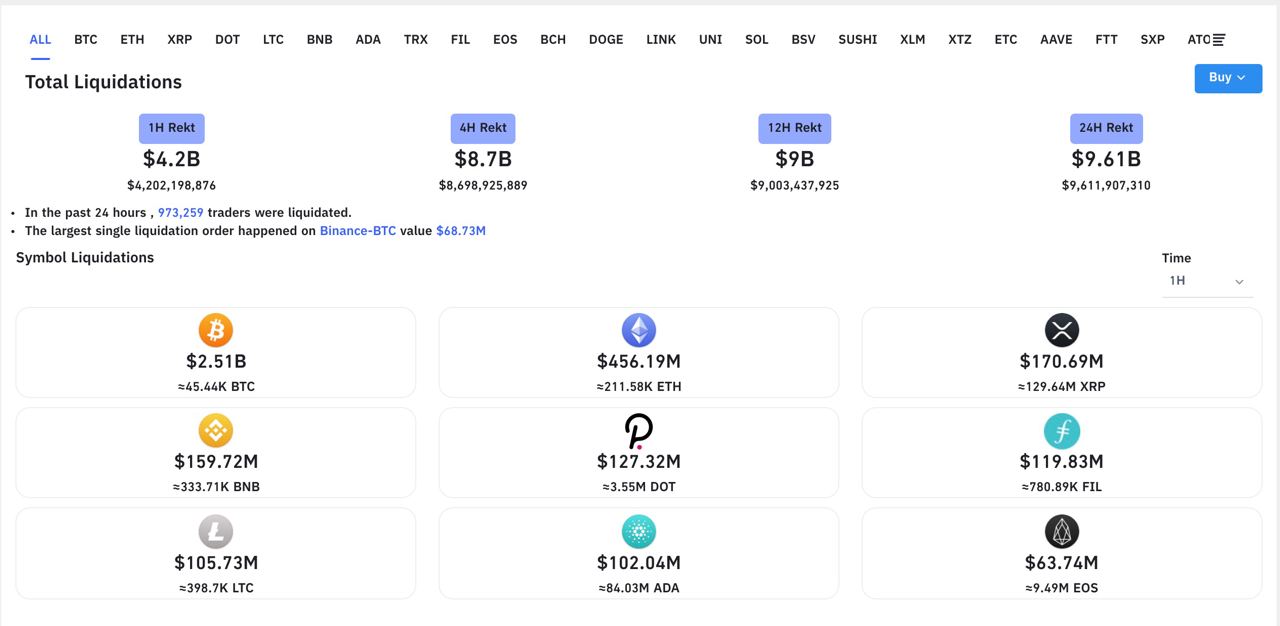Select the XTZ tab
This screenshot has width=1280, height=626.
click(960, 40)
